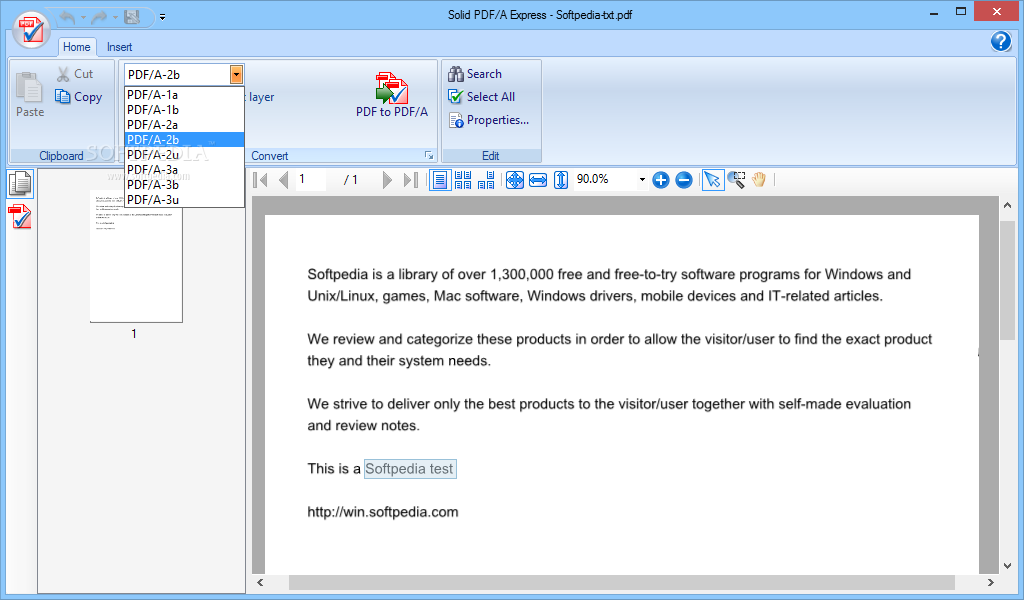Choose PDF/A-3u from the format list
Image resolution: width=1024 pixels, height=600 pixels.
pyautogui.click(x=184, y=200)
